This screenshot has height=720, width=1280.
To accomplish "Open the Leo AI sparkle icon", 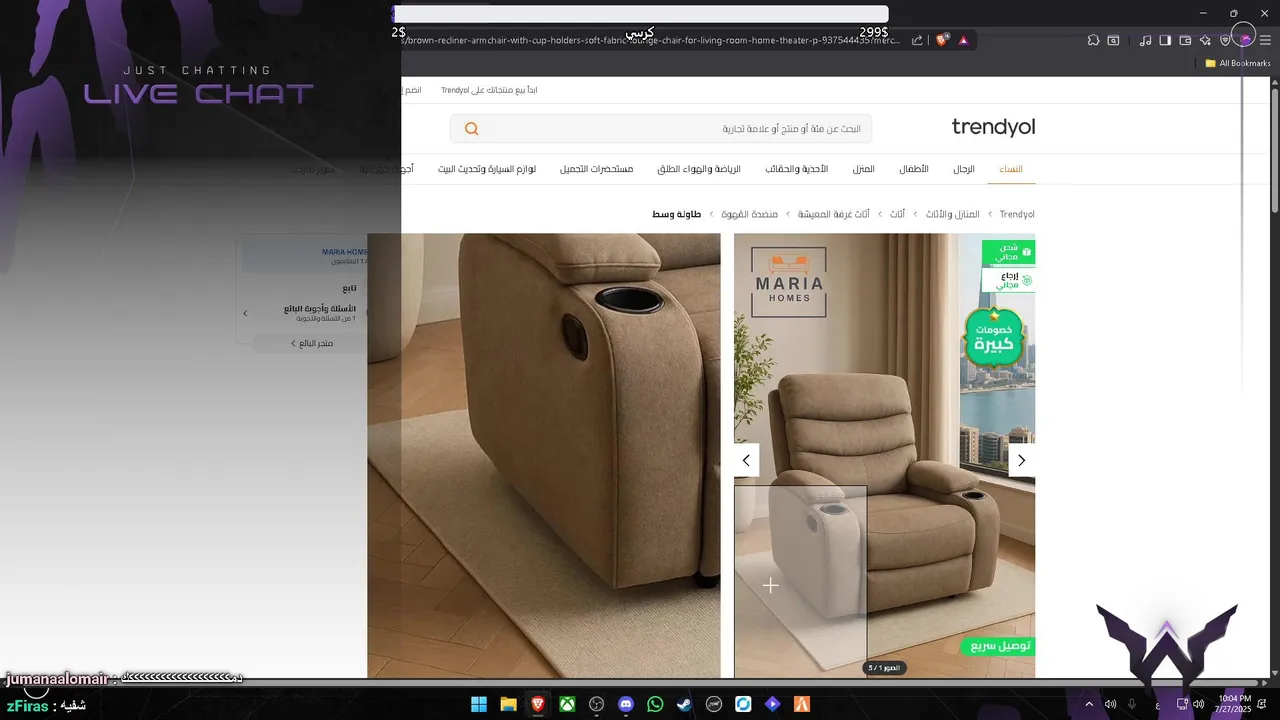I will click(1205, 40).
